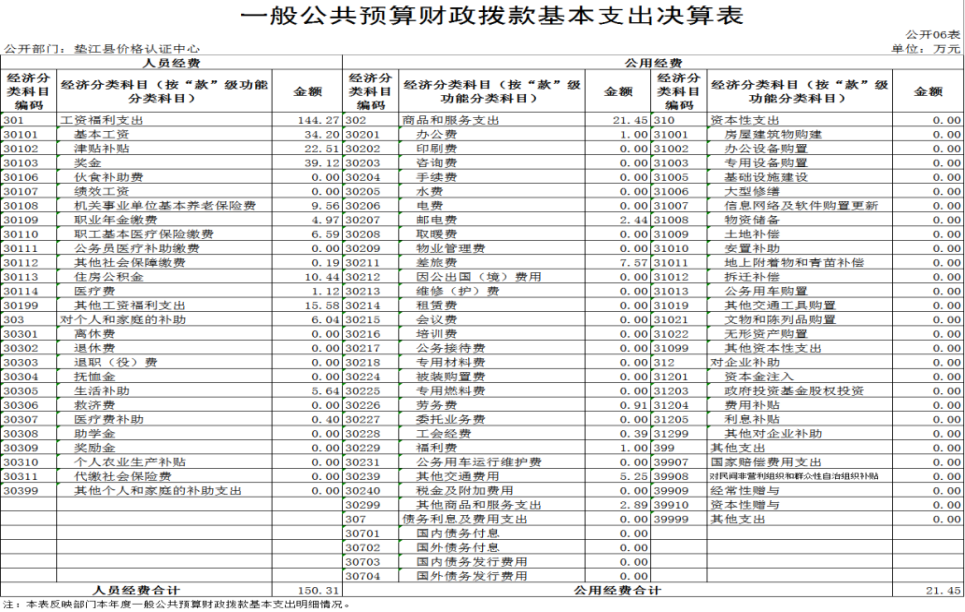Click 机关事业单位基本养老保险费 row label

[165, 206]
